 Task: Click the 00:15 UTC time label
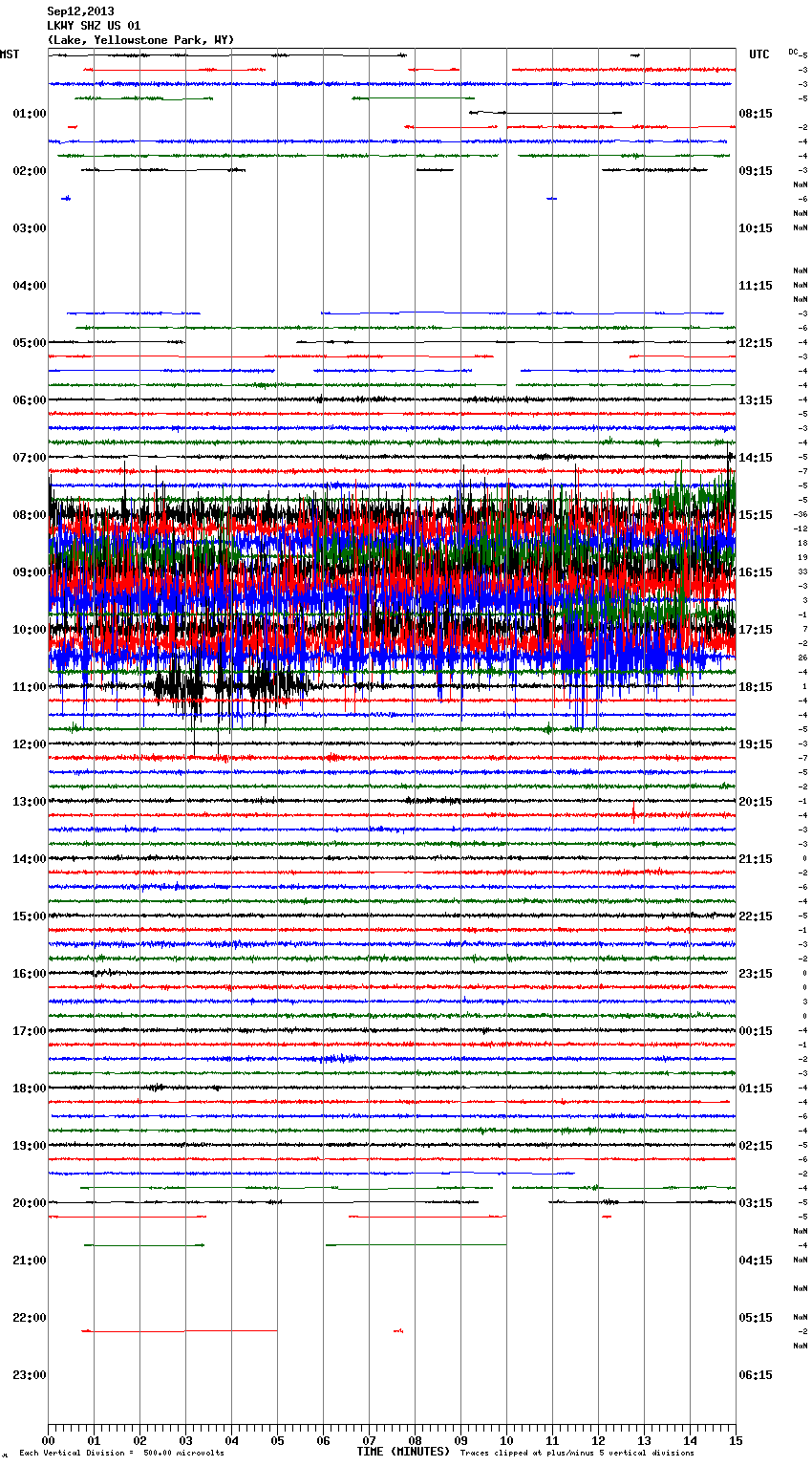pos(756,1031)
